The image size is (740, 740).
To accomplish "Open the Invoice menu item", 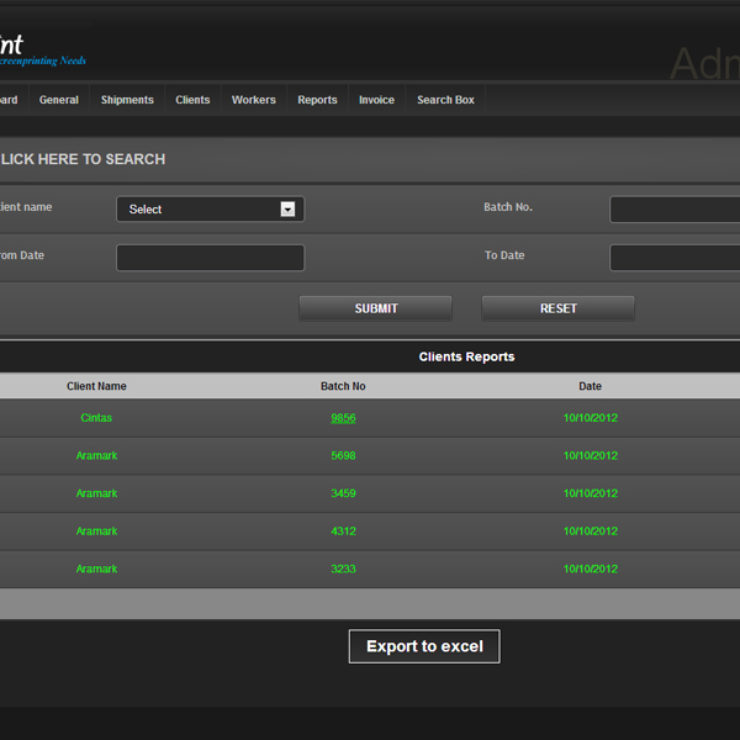I will tap(376, 100).
